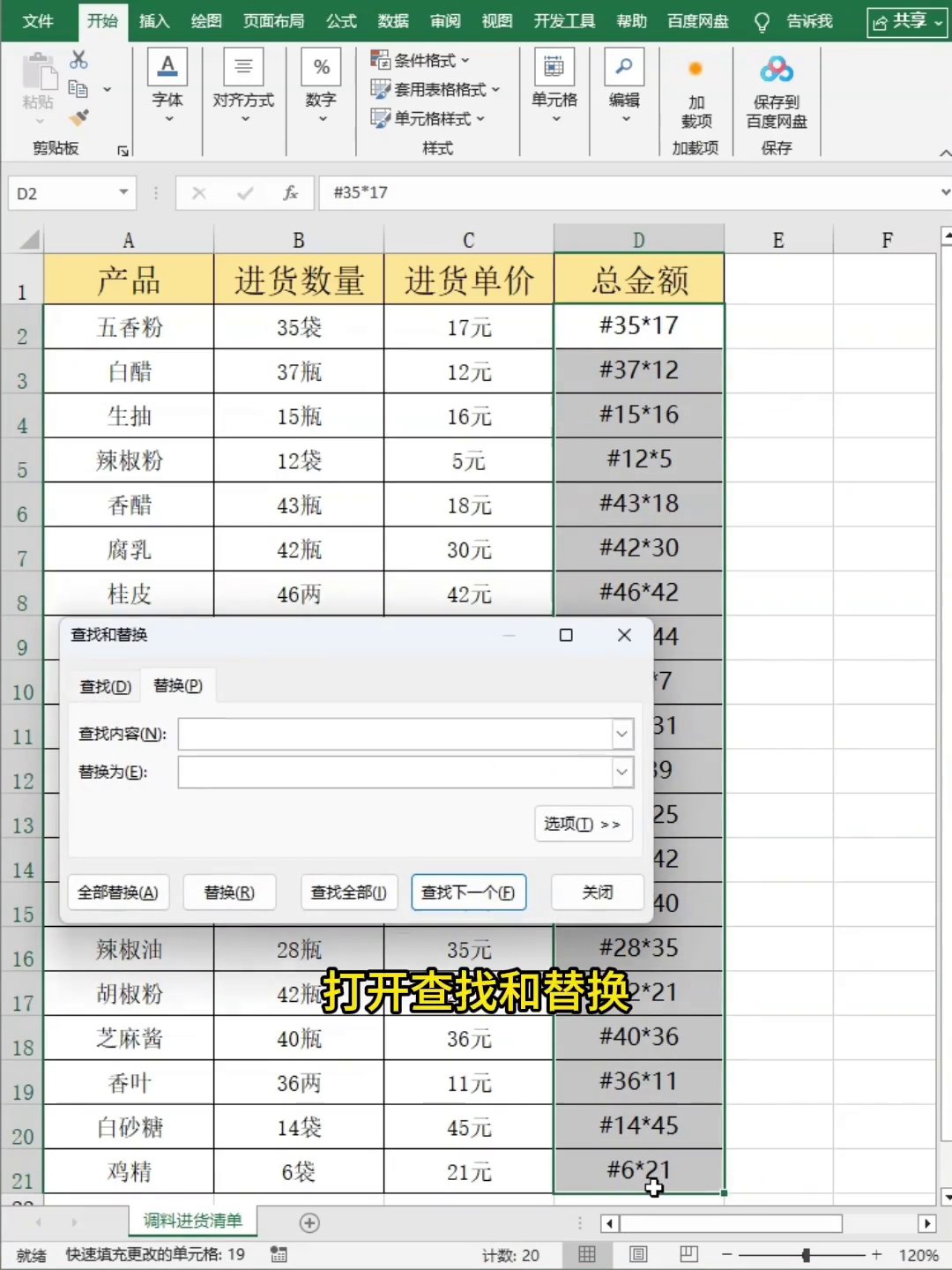Screen dimensions: 952x1270
Task: Adjust the zoom slider in the status bar
Action: tap(807, 1254)
